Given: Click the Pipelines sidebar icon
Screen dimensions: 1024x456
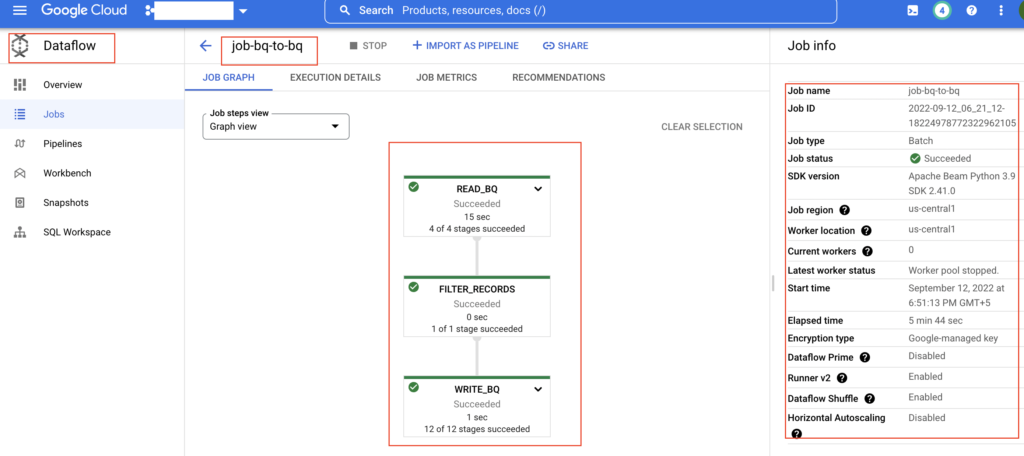Looking at the screenshot, I should coord(20,144).
